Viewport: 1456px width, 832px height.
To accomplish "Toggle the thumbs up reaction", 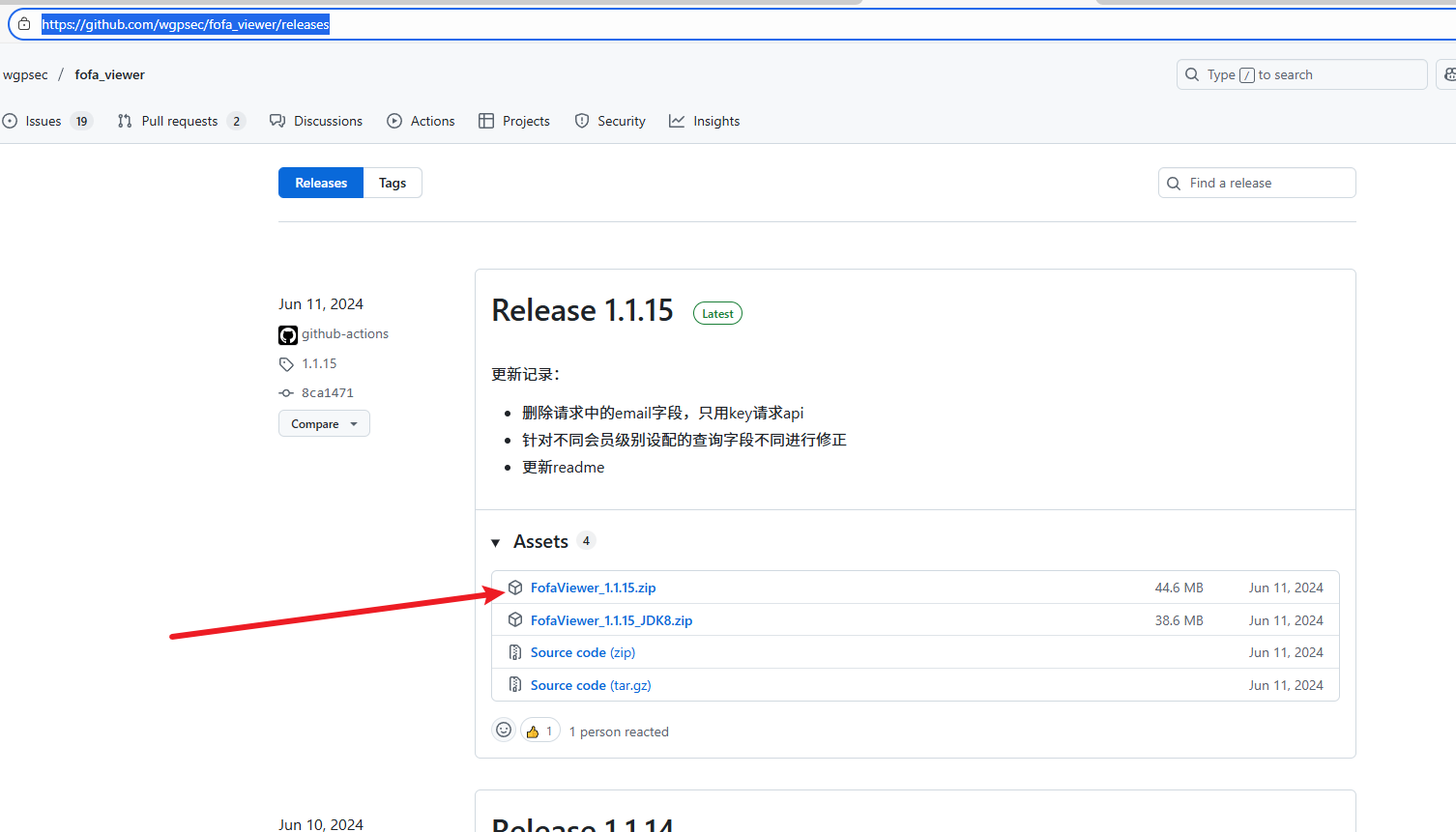I will click(540, 731).
